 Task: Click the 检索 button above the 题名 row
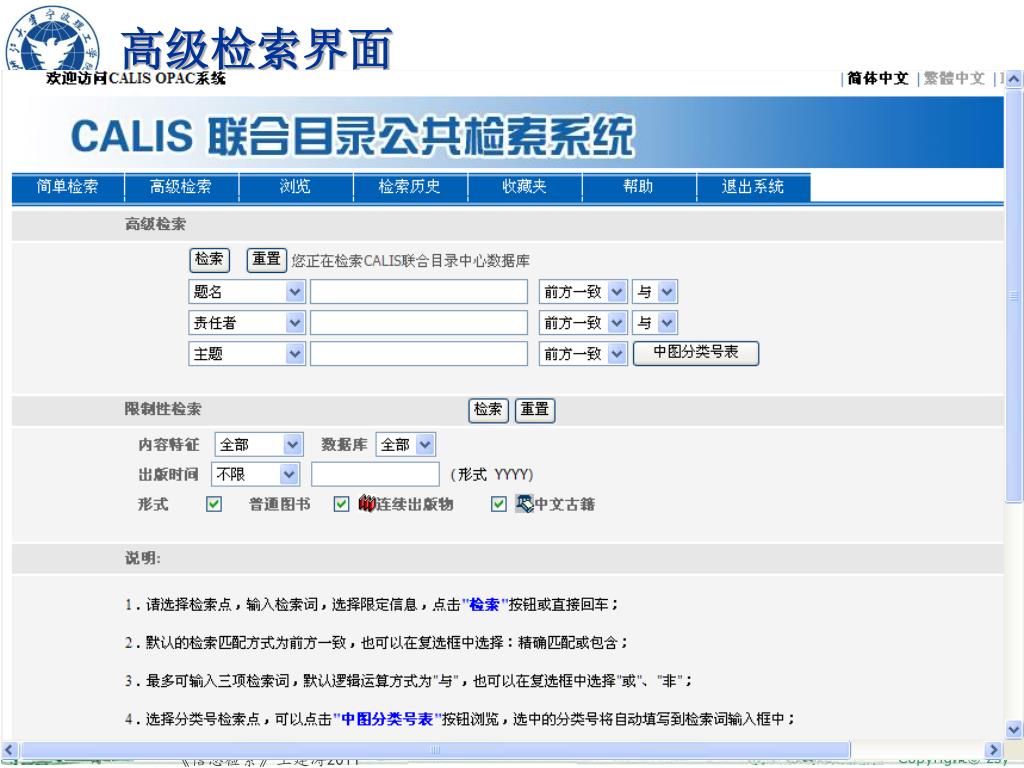tap(209, 259)
